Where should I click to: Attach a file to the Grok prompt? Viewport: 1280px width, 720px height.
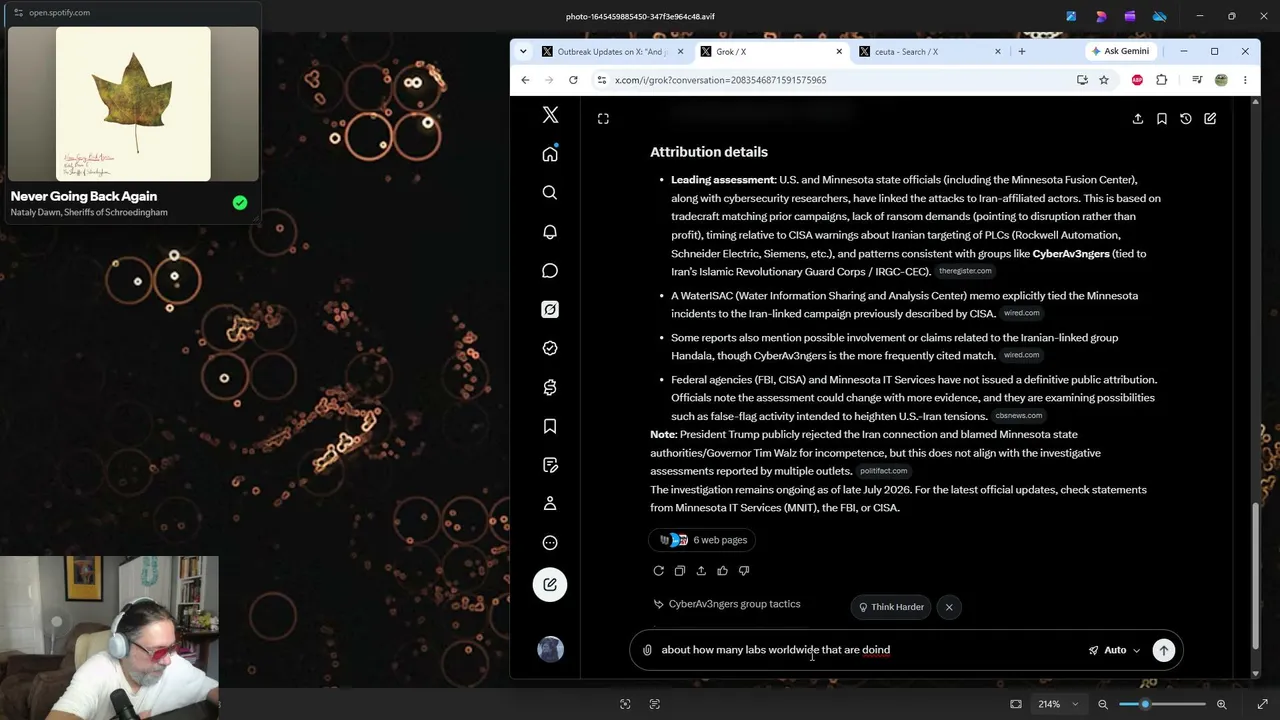(647, 651)
